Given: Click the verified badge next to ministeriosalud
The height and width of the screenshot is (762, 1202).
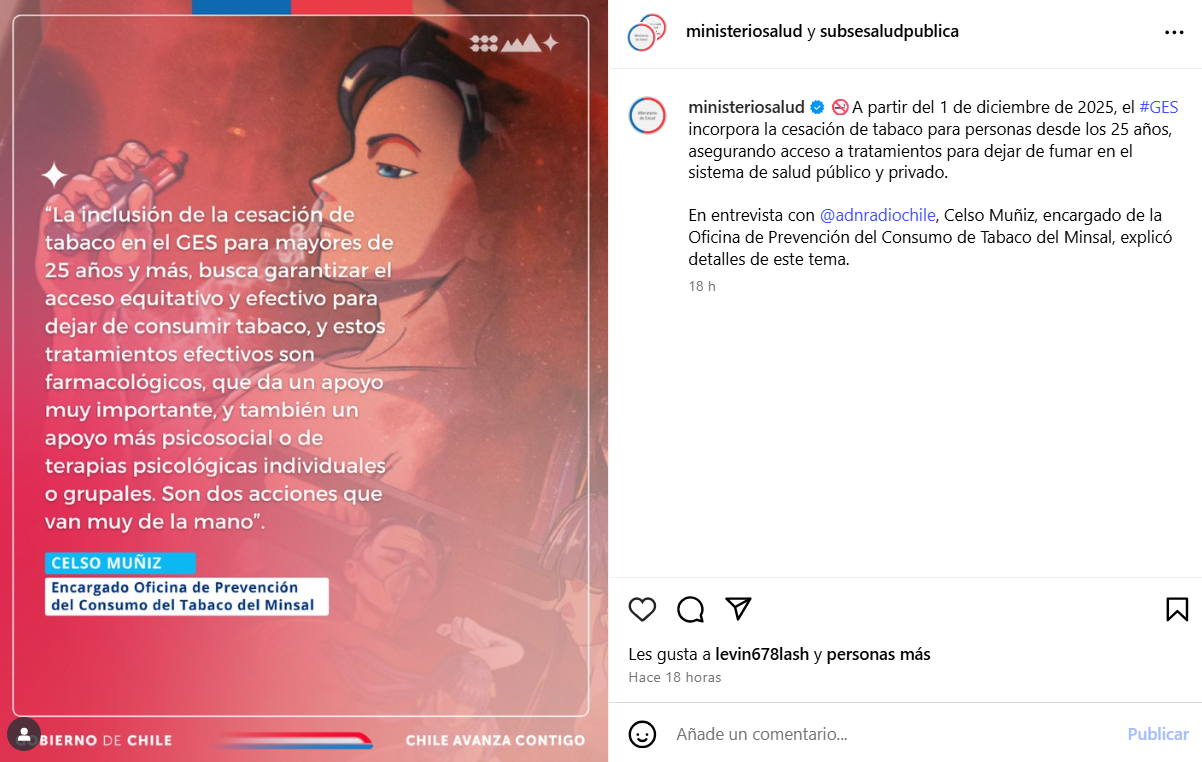Looking at the screenshot, I should [817, 107].
